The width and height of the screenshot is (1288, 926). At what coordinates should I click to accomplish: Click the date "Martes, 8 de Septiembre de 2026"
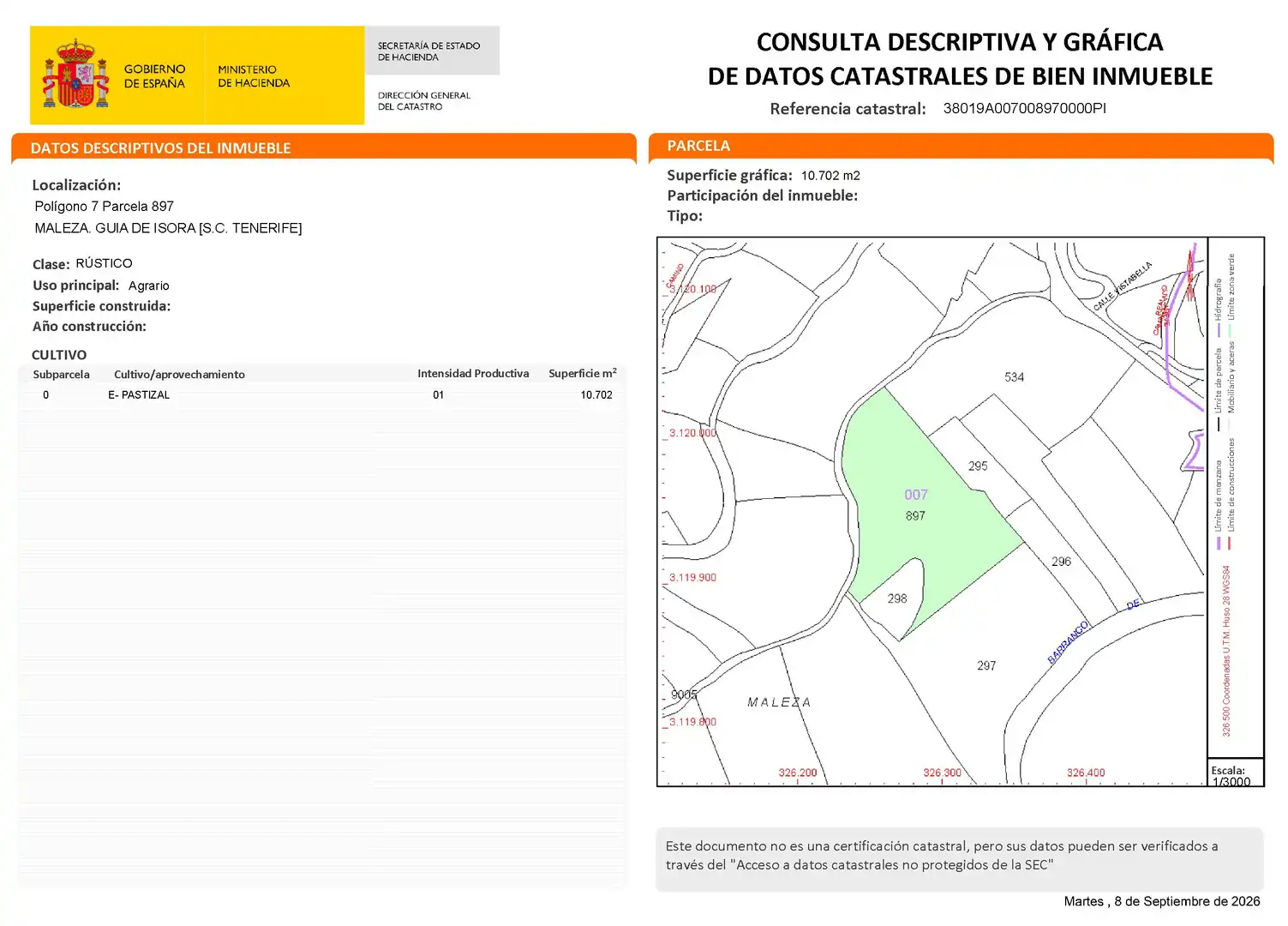1162,901
